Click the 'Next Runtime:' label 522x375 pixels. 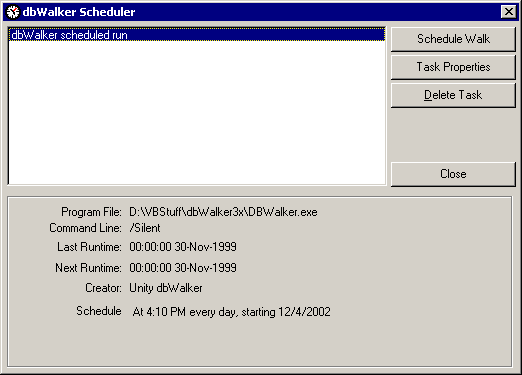[88, 268]
